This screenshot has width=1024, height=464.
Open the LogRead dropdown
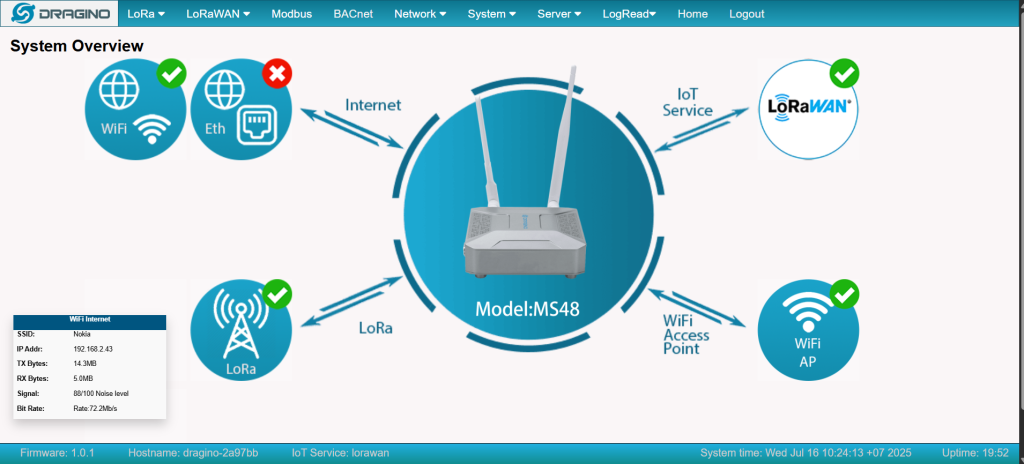click(x=629, y=14)
